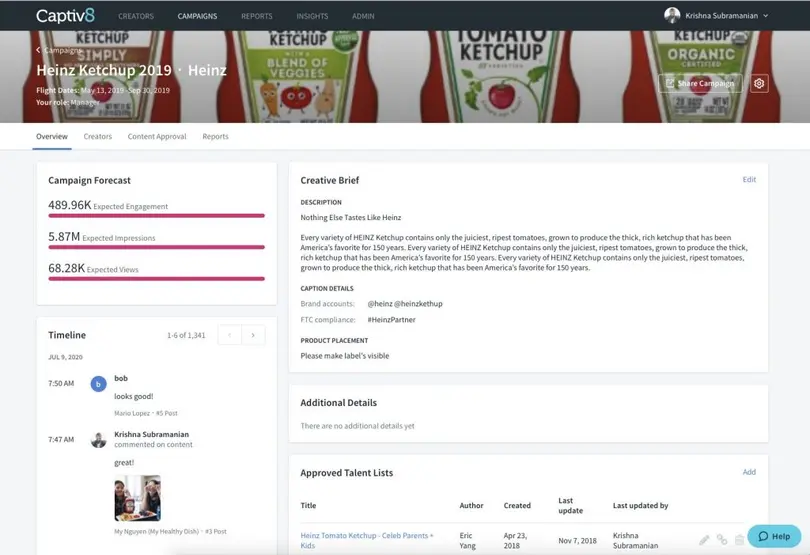Add an Approved Talent List
This screenshot has height=555, width=810.
click(749, 472)
